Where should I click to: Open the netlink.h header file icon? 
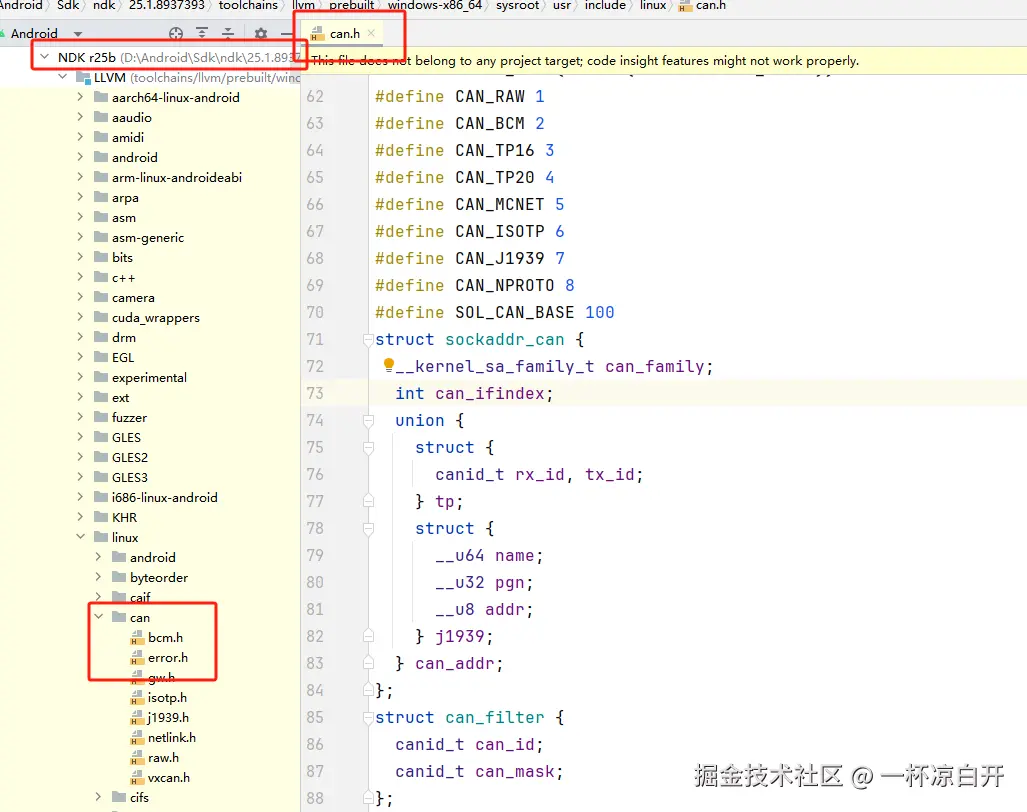pos(137,737)
